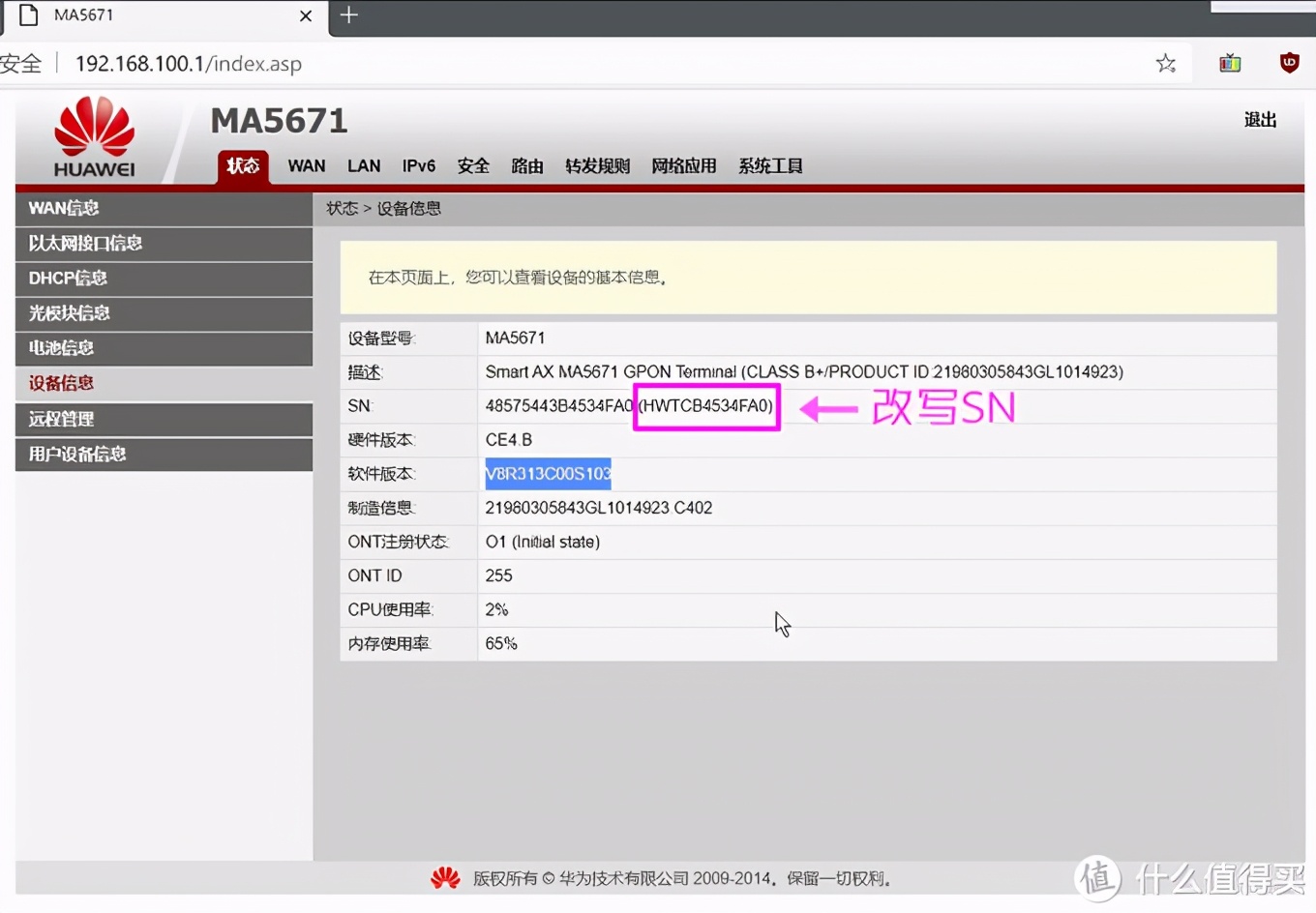Select the 状态 tab
The height and width of the screenshot is (913, 1316).
[243, 165]
